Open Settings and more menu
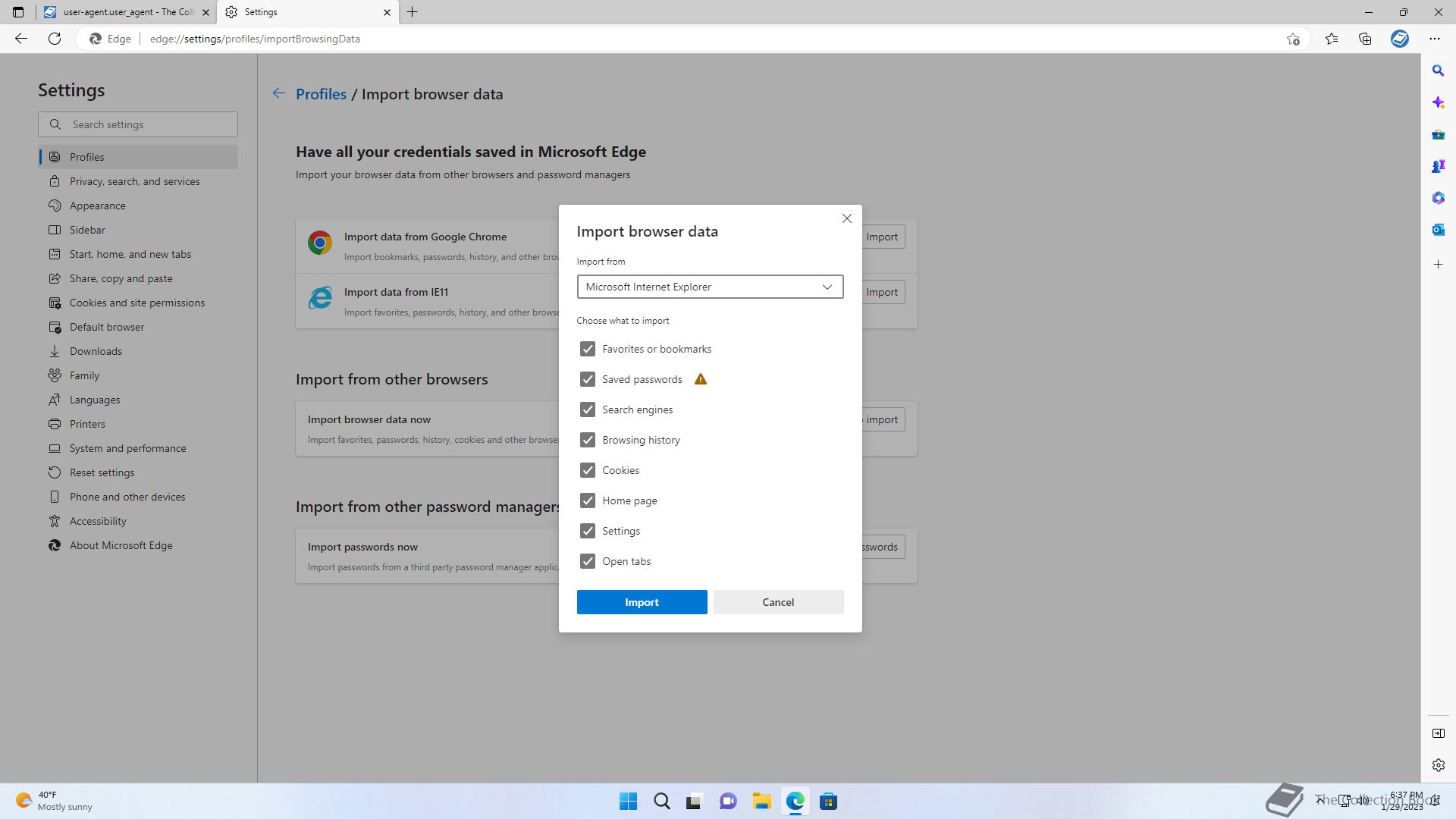Image resolution: width=1456 pixels, height=819 pixels. click(x=1434, y=39)
